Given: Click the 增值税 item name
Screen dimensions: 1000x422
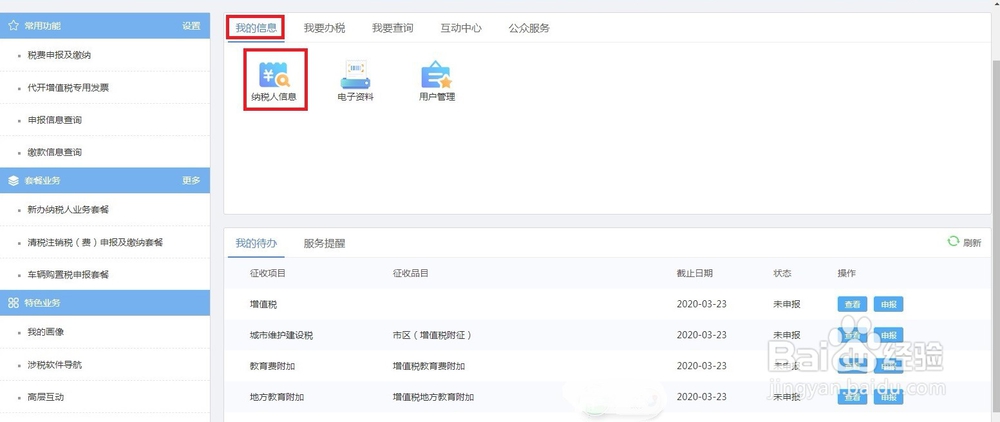Looking at the screenshot, I should click(x=264, y=305).
